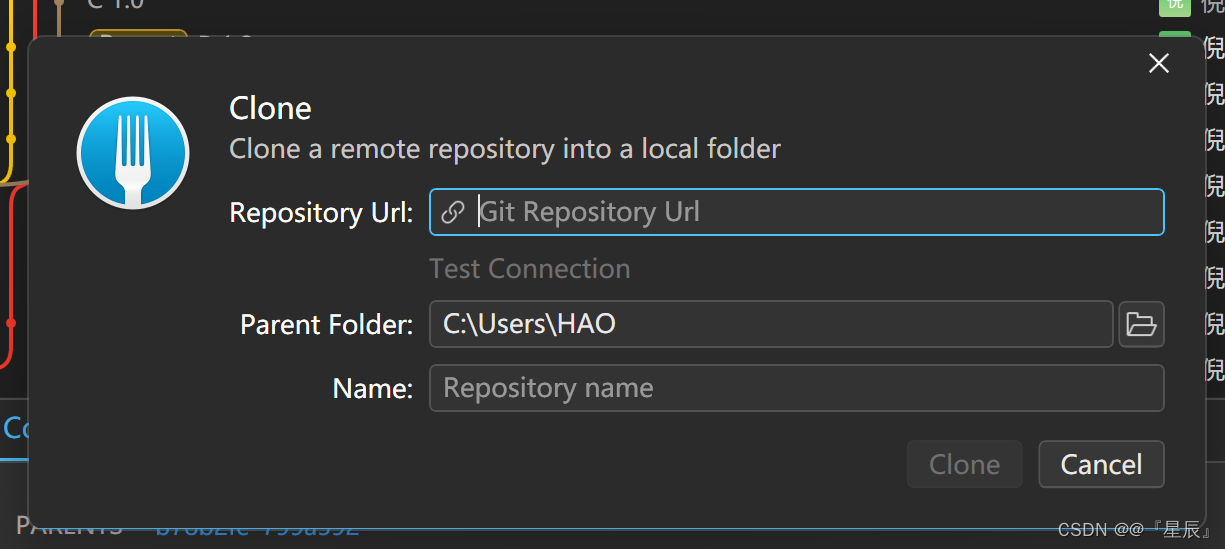Click the Repository name input field
1225x549 pixels.
[x=796, y=388]
